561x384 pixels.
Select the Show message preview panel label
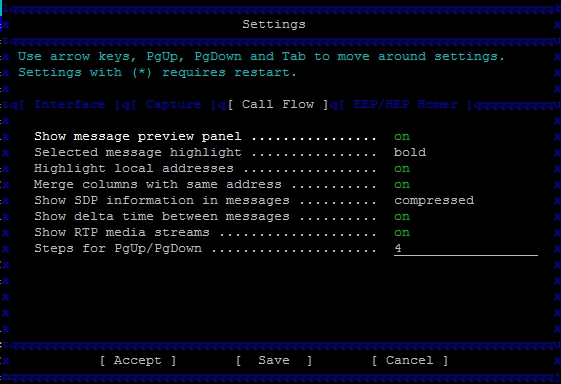click(x=138, y=136)
